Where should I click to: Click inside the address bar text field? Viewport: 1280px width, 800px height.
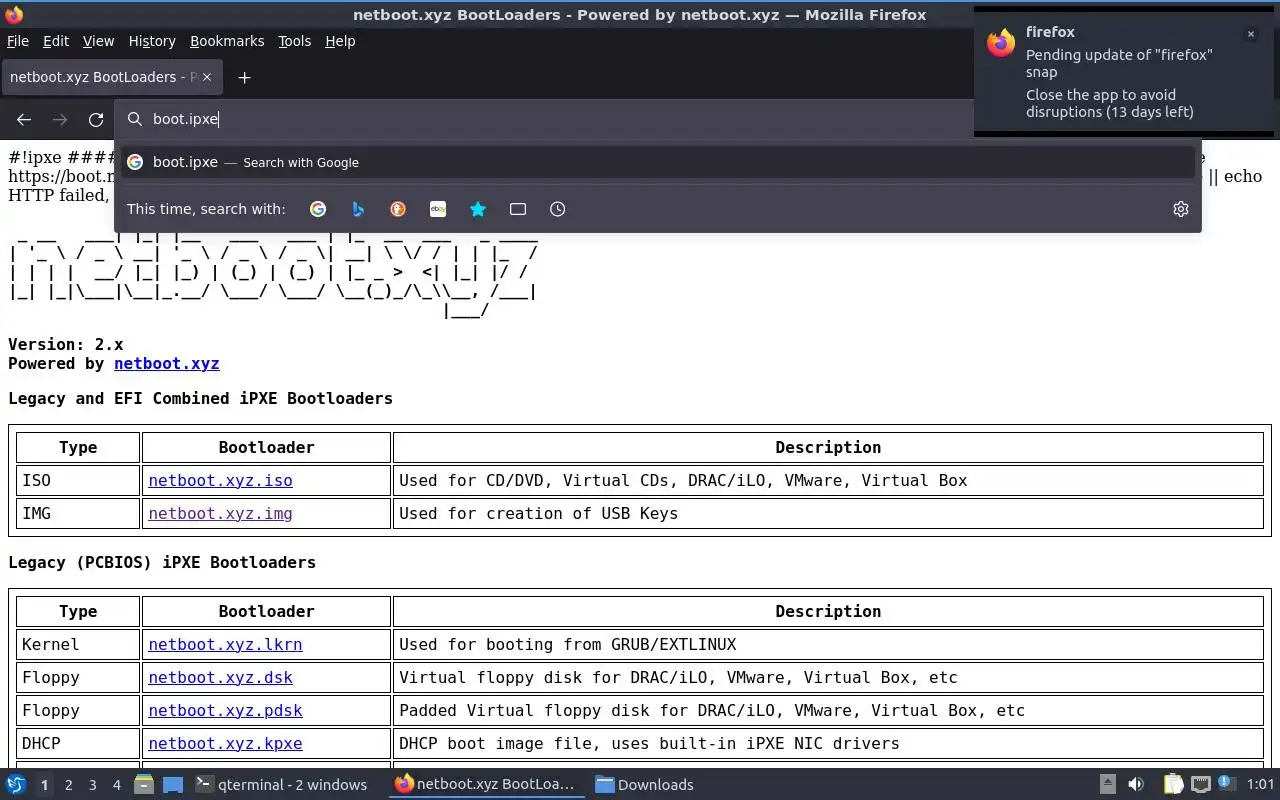coord(560,119)
